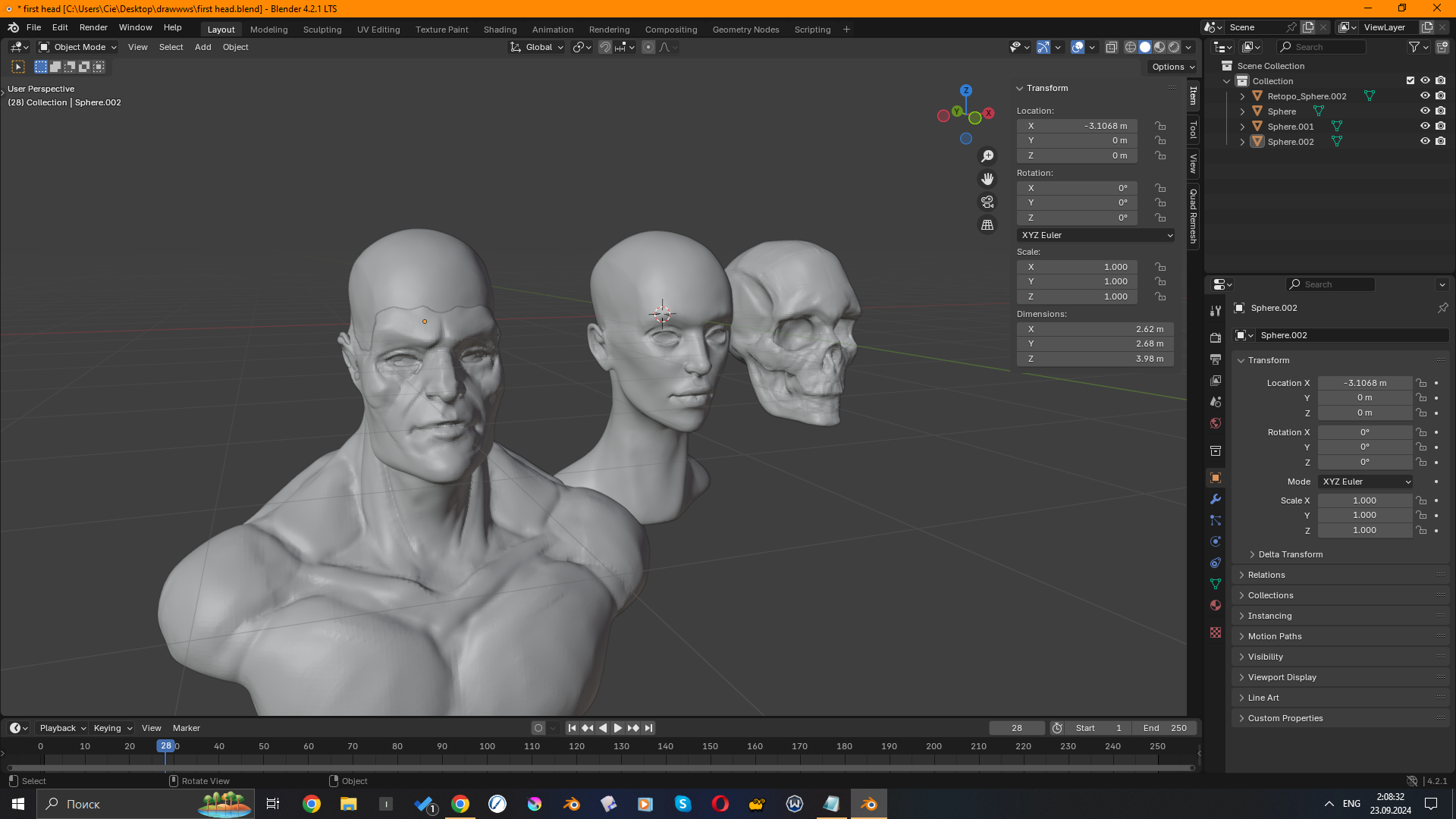
Task: Open the Render properties camera tab
Action: 1216,337
